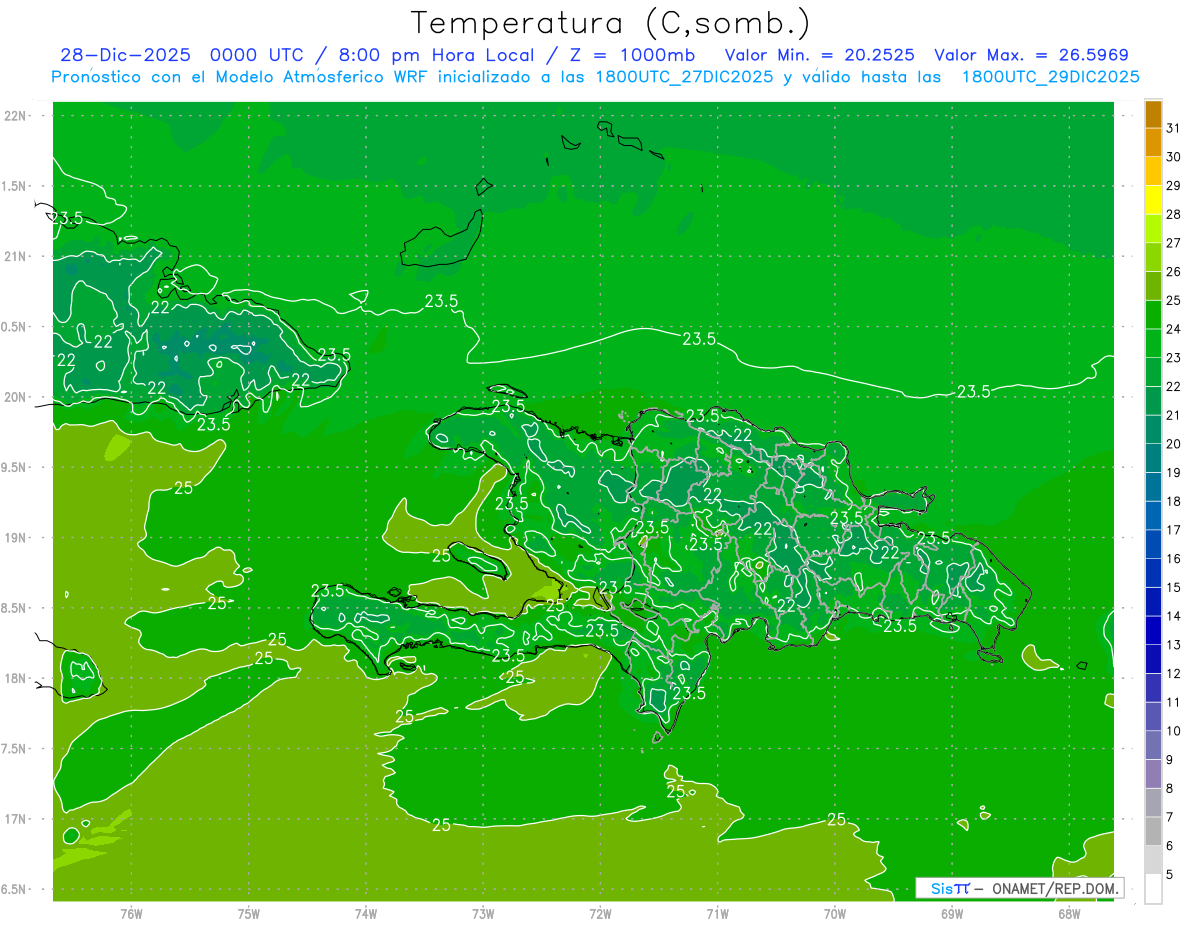Click the colorbar label '27'
1200x927 pixels.
point(1173,243)
